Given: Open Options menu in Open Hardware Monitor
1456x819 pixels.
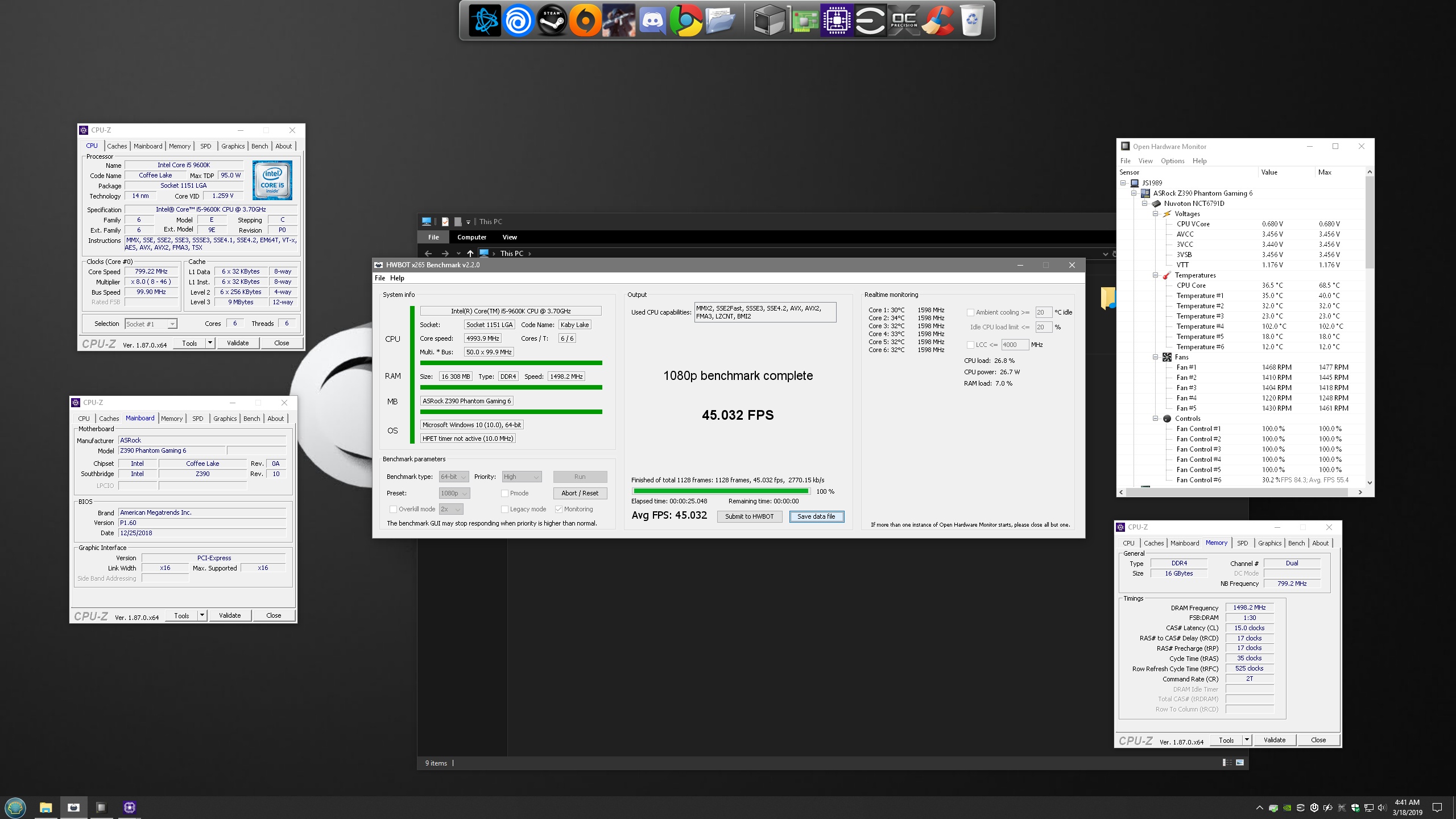Looking at the screenshot, I should pos(1172,161).
